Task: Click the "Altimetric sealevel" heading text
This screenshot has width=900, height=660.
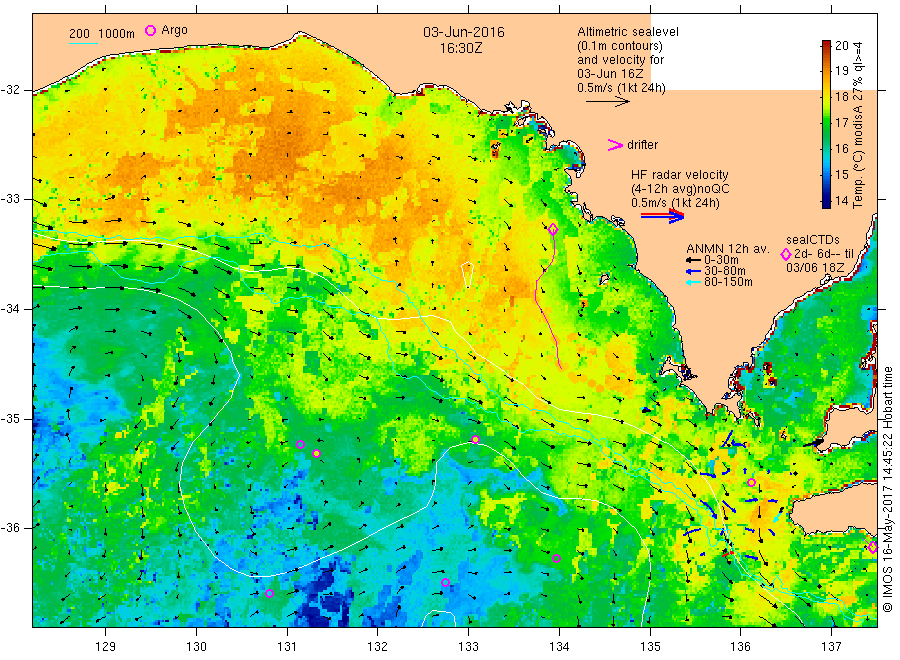Action: point(628,32)
